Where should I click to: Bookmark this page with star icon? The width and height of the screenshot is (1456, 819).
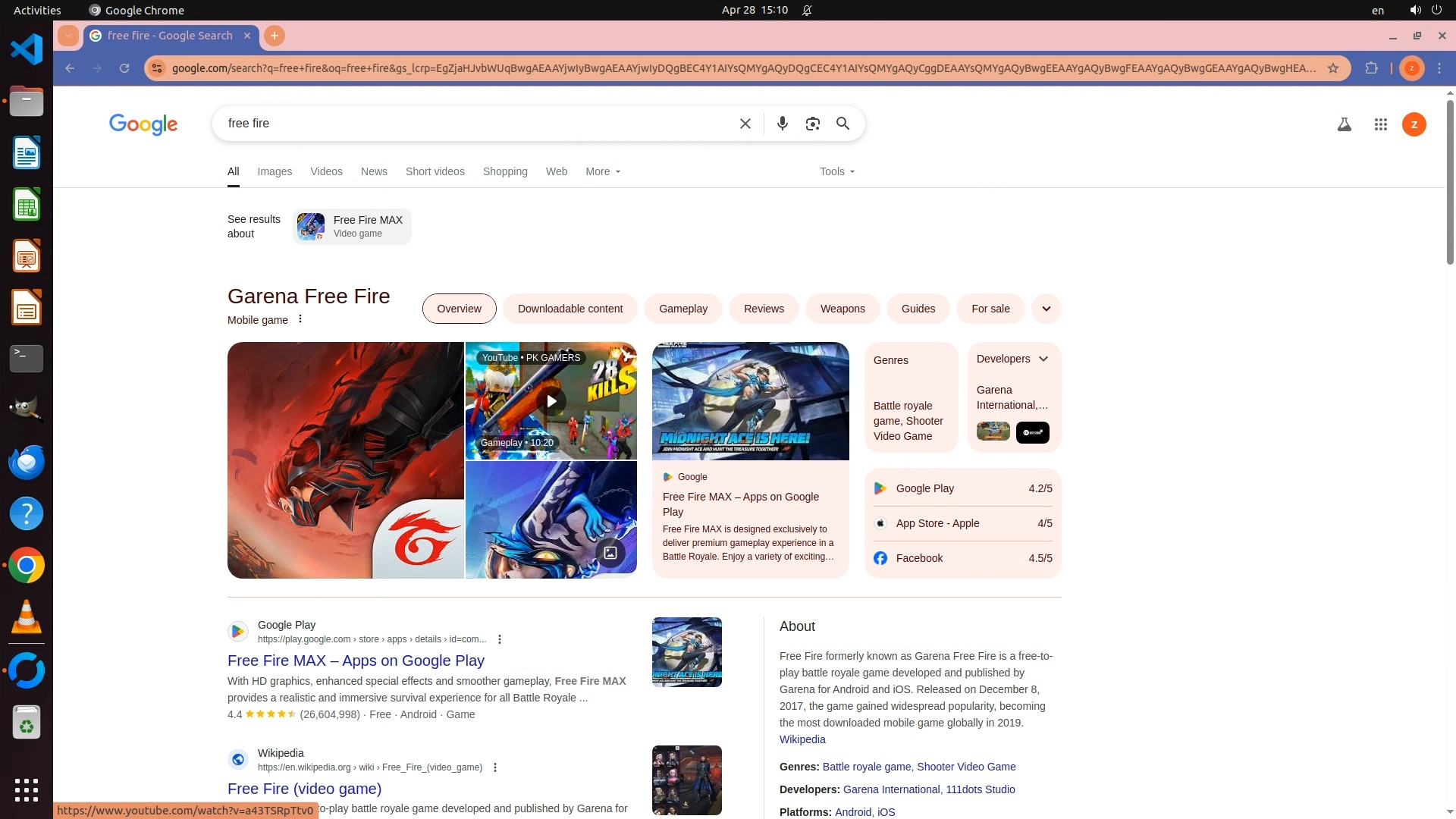(1333, 68)
